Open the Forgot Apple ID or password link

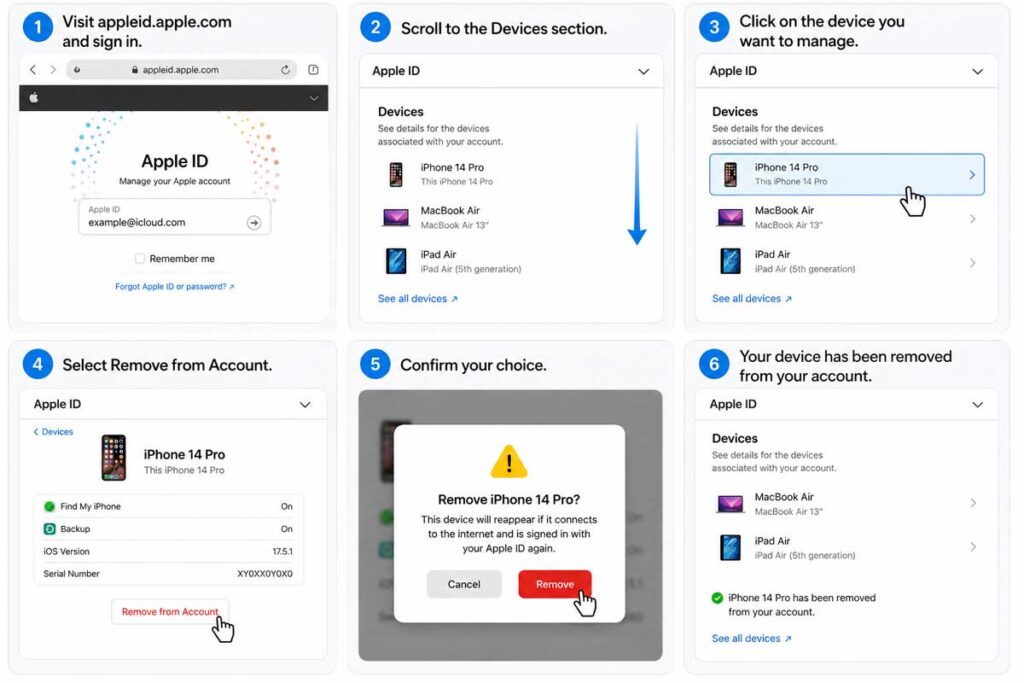tap(174, 287)
